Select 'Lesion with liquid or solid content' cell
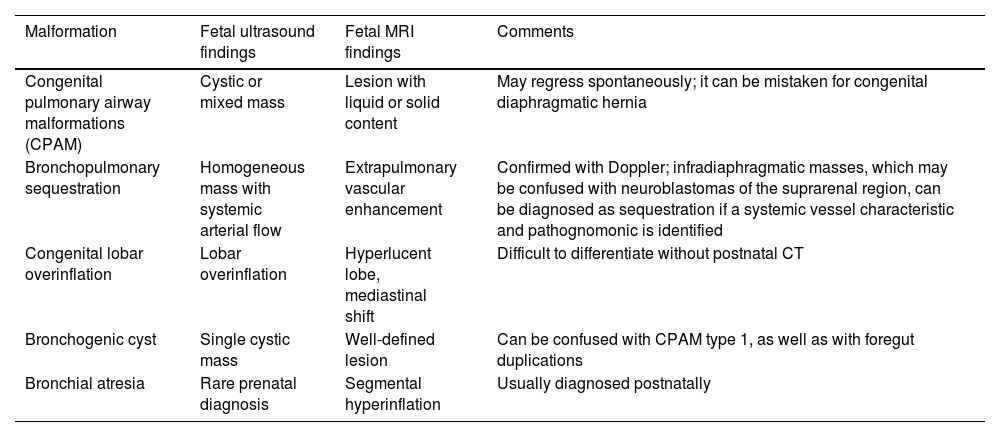Image resolution: width=1000 pixels, height=437 pixels. tap(392, 102)
